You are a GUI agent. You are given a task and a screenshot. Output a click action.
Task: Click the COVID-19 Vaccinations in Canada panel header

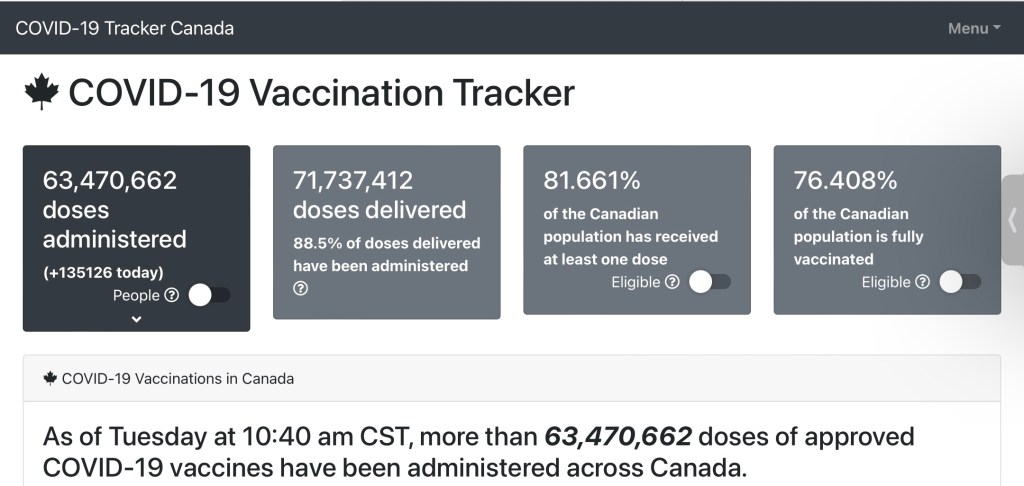[x=177, y=379]
